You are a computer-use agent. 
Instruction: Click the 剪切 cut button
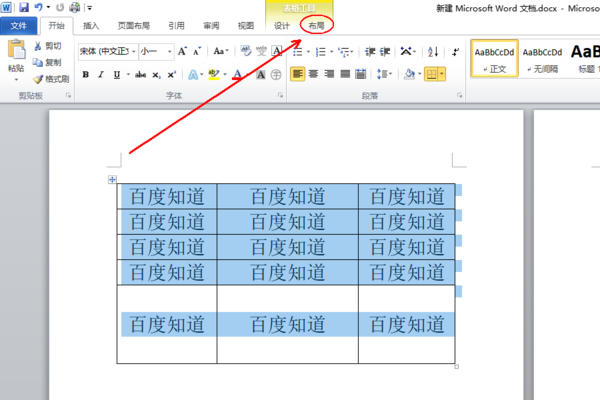[47, 46]
